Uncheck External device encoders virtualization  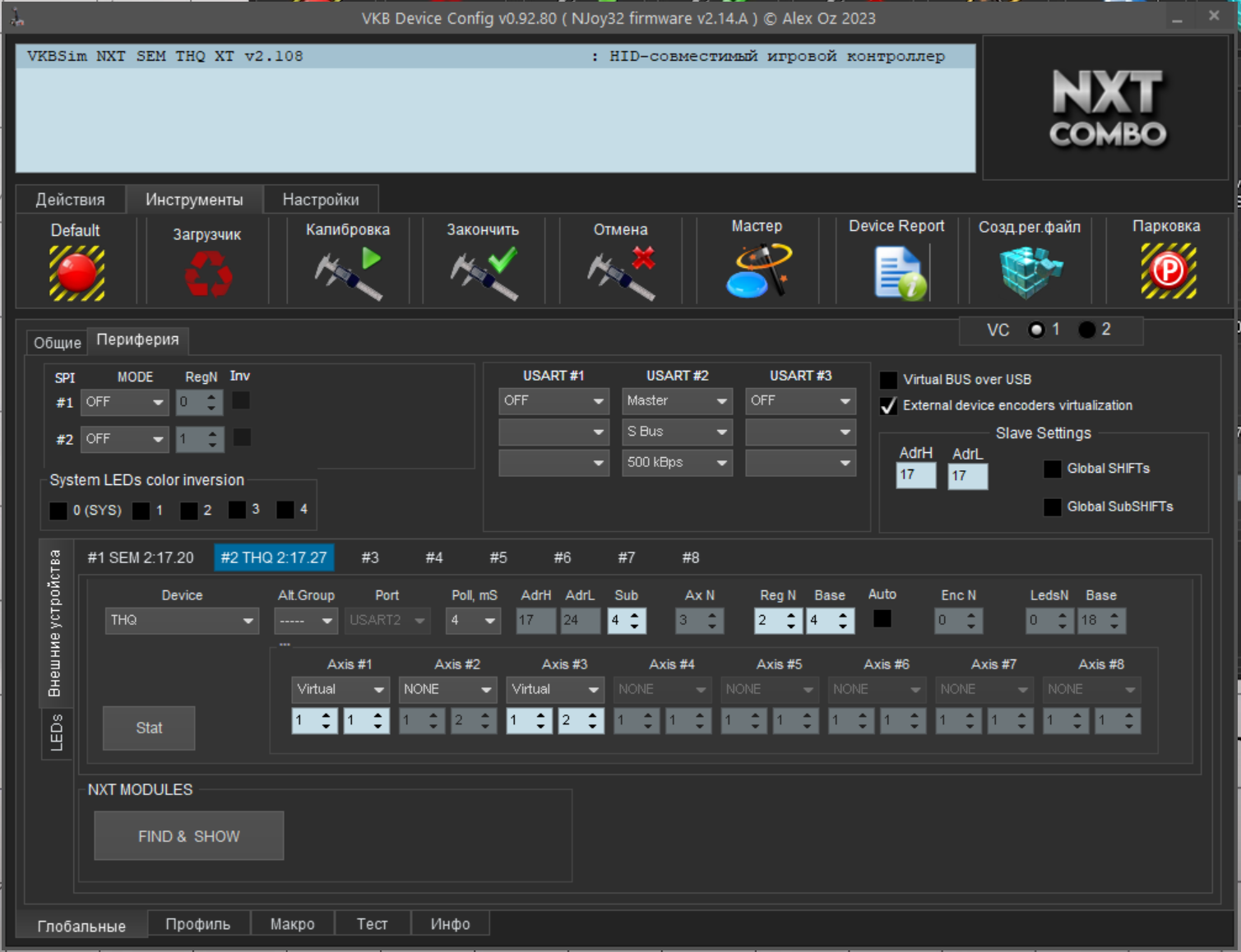pyautogui.click(x=888, y=406)
